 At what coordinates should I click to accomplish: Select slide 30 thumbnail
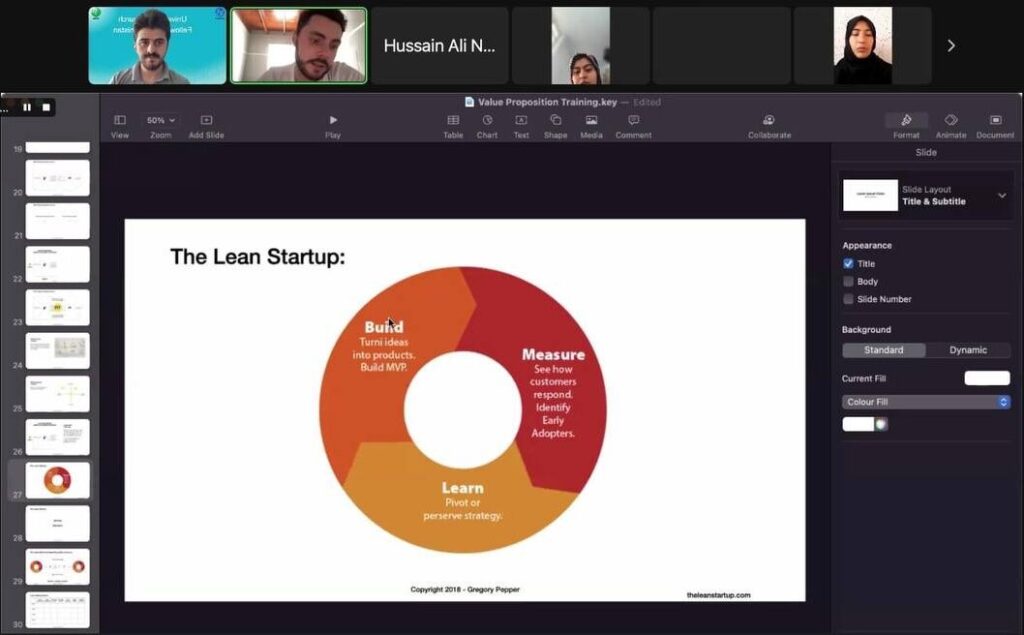pos(57,610)
